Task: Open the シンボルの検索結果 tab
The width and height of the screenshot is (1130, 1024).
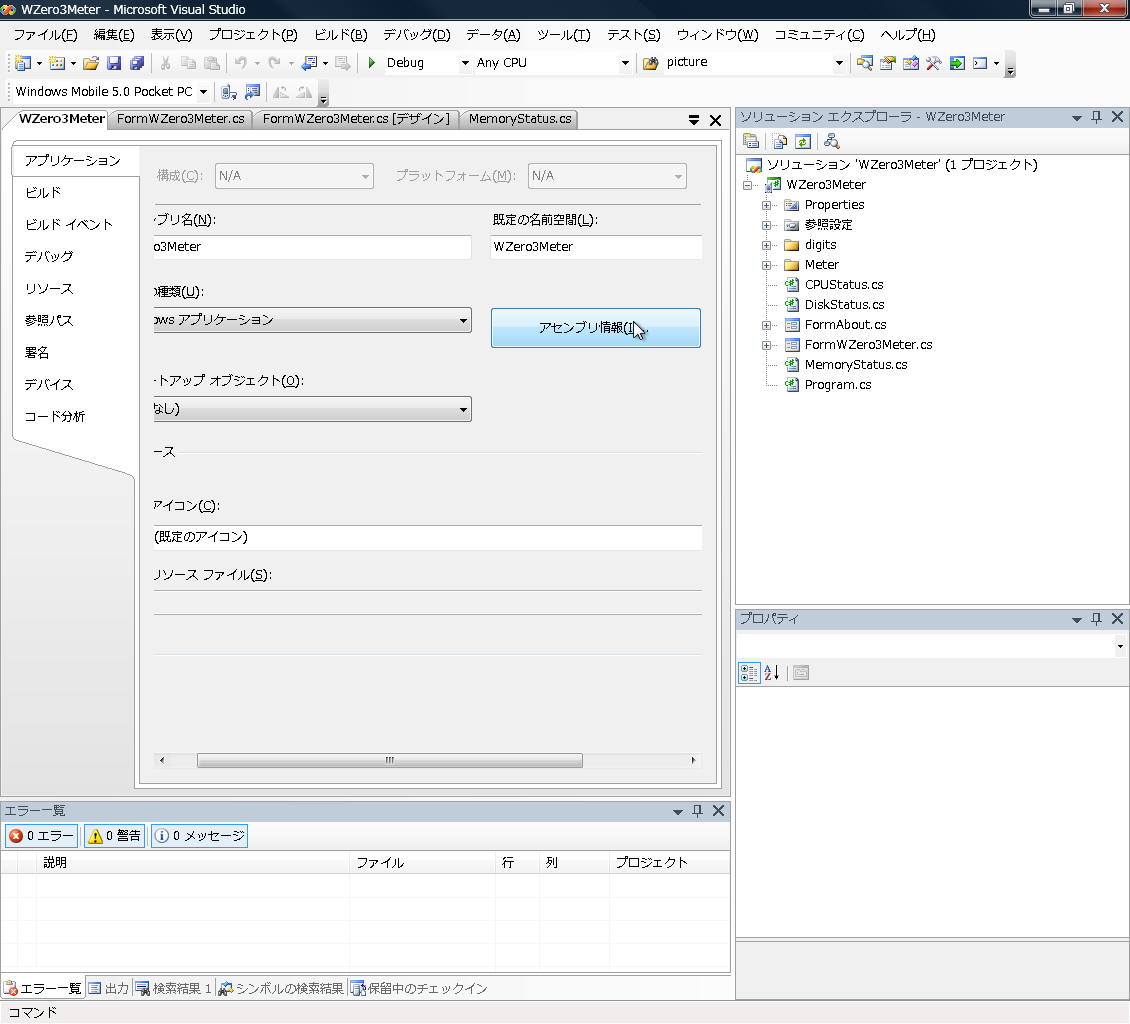Action: 281,989
